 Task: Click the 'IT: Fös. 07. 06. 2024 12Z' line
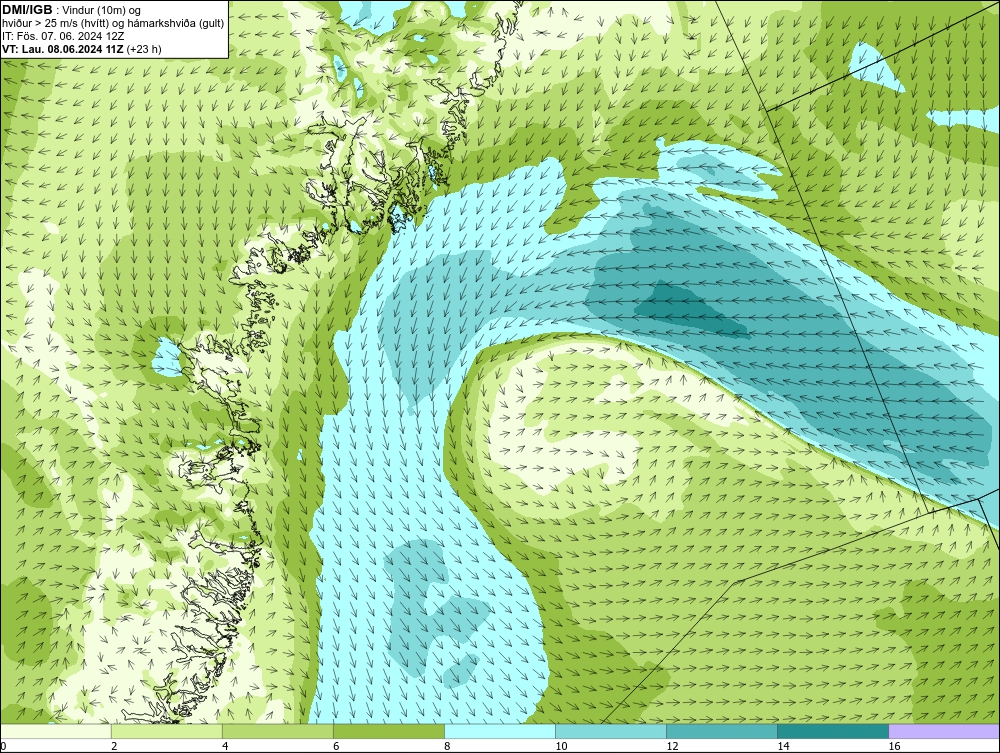tap(63, 36)
